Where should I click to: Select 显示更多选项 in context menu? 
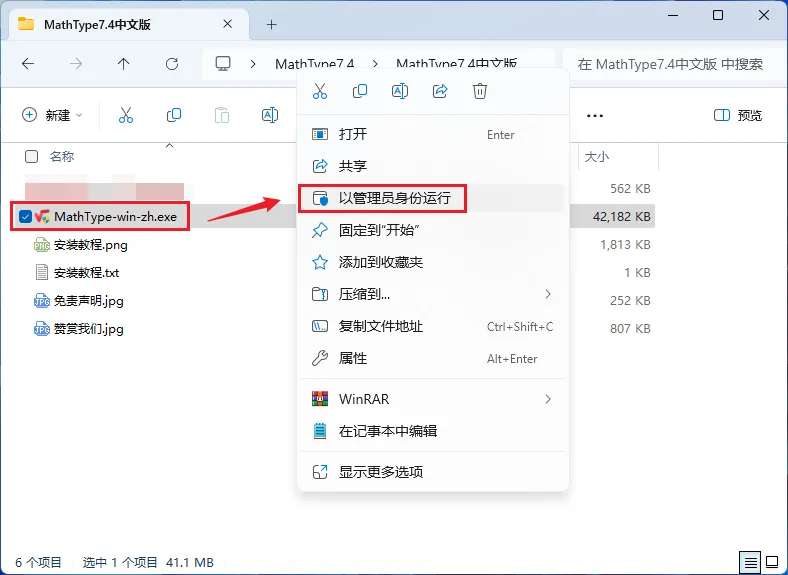click(x=432, y=471)
